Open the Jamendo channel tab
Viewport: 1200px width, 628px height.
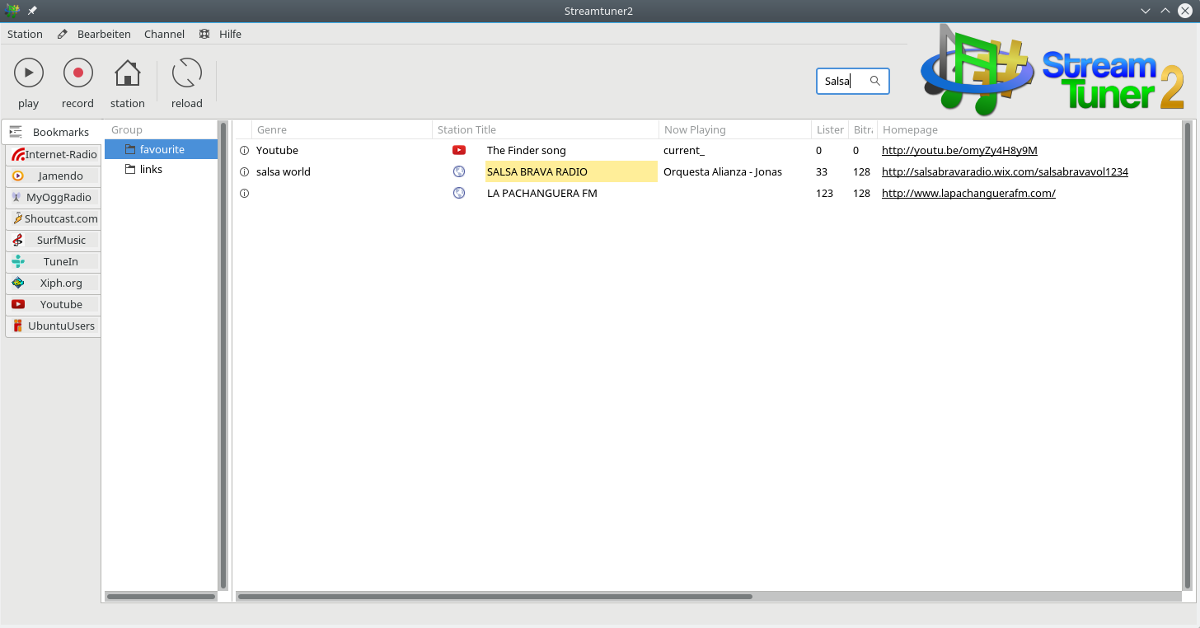(x=54, y=176)
